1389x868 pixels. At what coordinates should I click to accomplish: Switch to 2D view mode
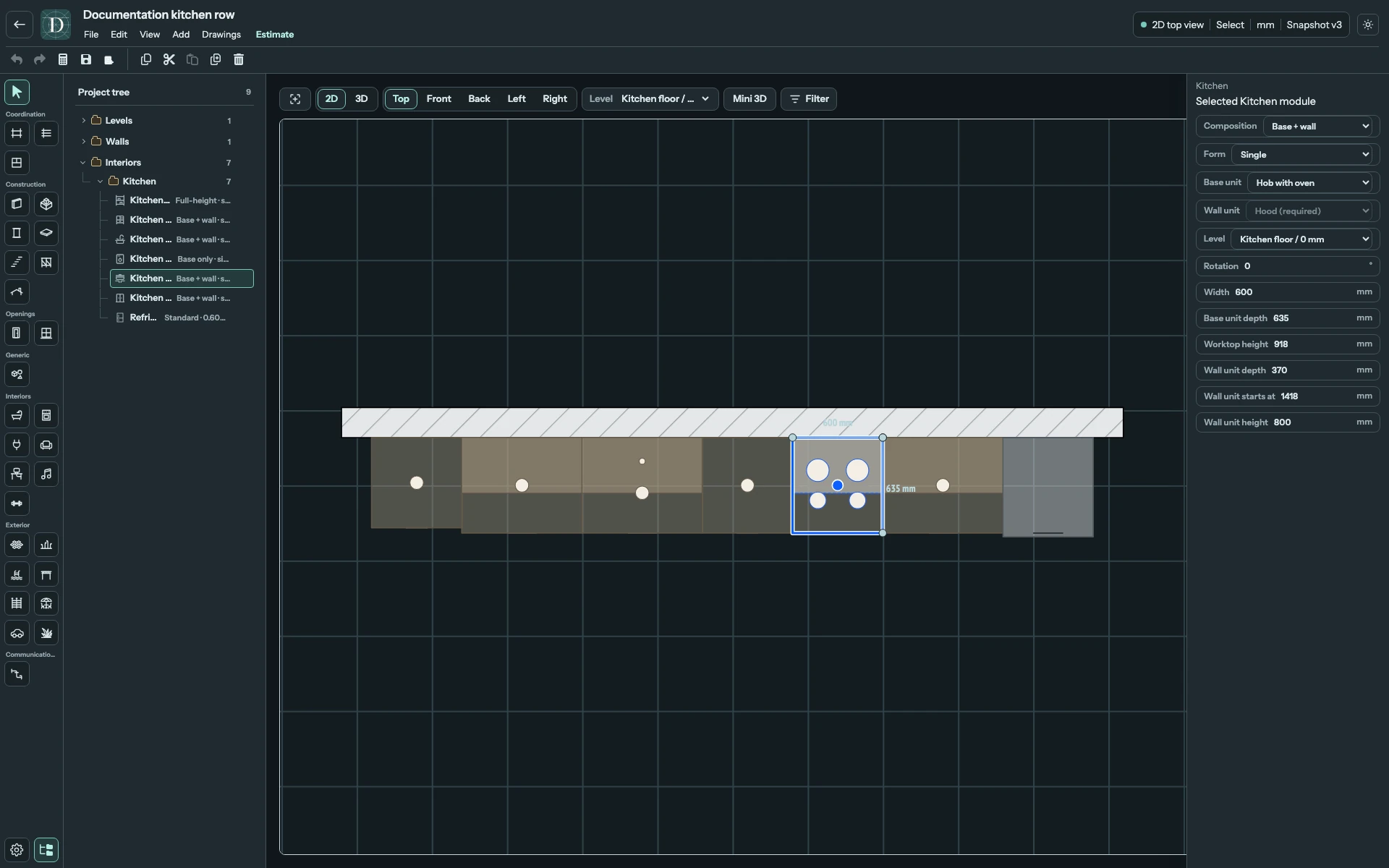331,99
